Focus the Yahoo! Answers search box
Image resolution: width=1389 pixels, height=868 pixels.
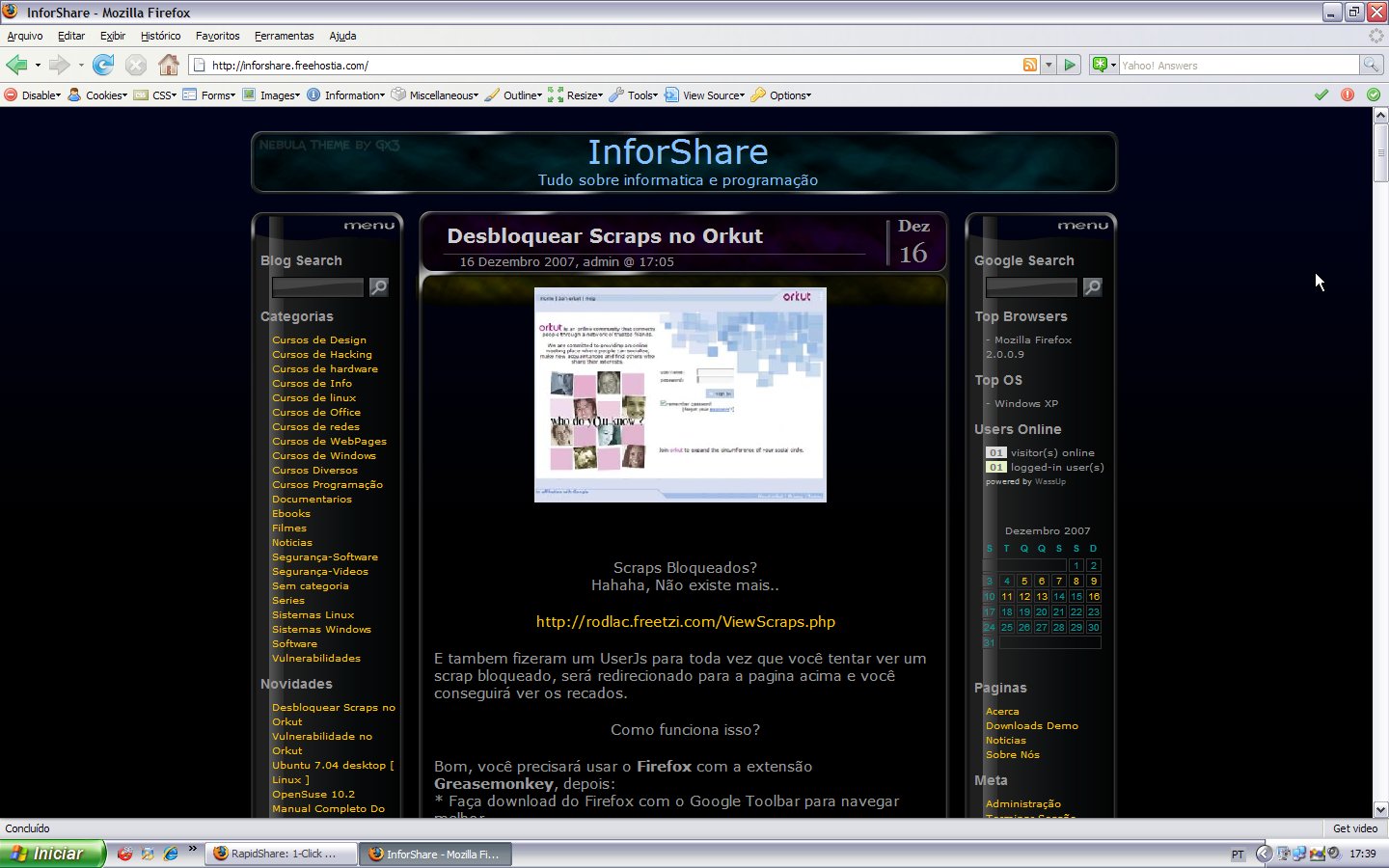[1239, 66]
